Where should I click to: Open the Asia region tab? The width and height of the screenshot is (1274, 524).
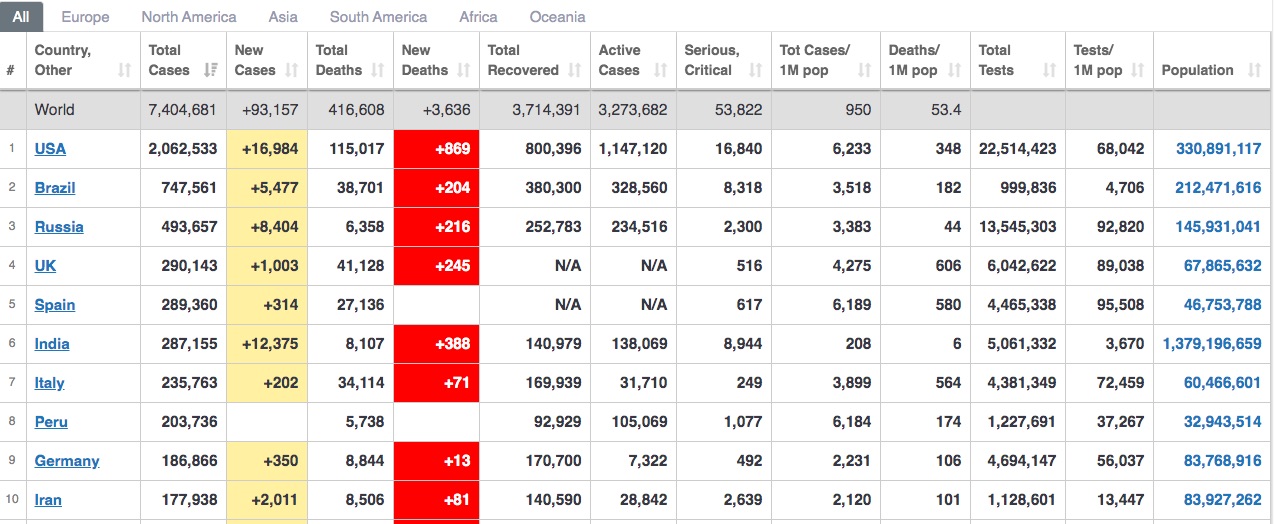coord(283,17)
